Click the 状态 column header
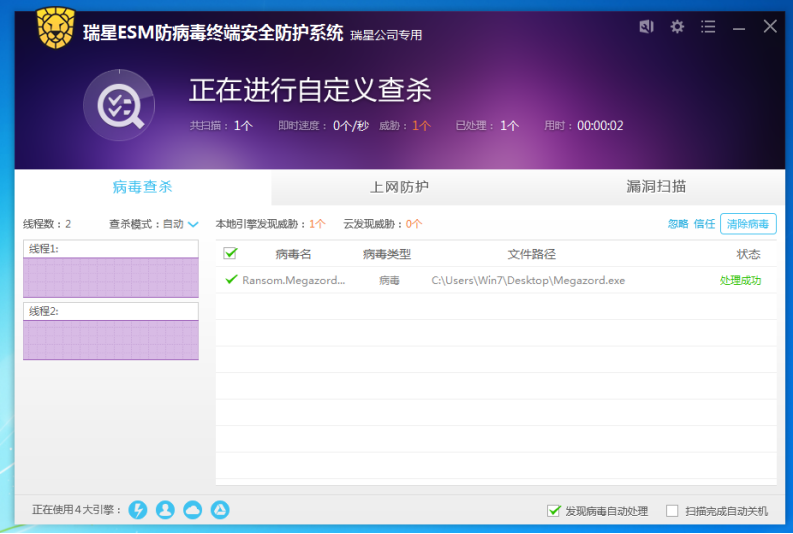The image size is (793, 534). click(x=748, y=254)
